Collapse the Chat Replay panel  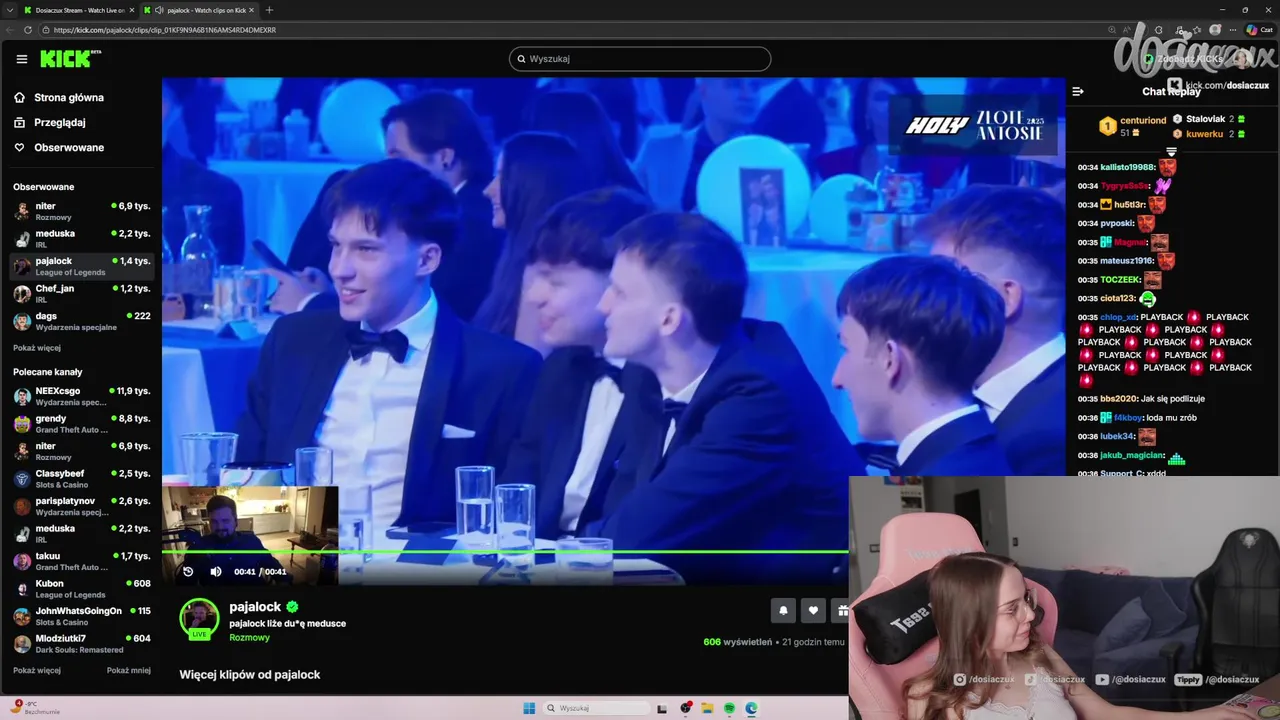coord(1078,91)
